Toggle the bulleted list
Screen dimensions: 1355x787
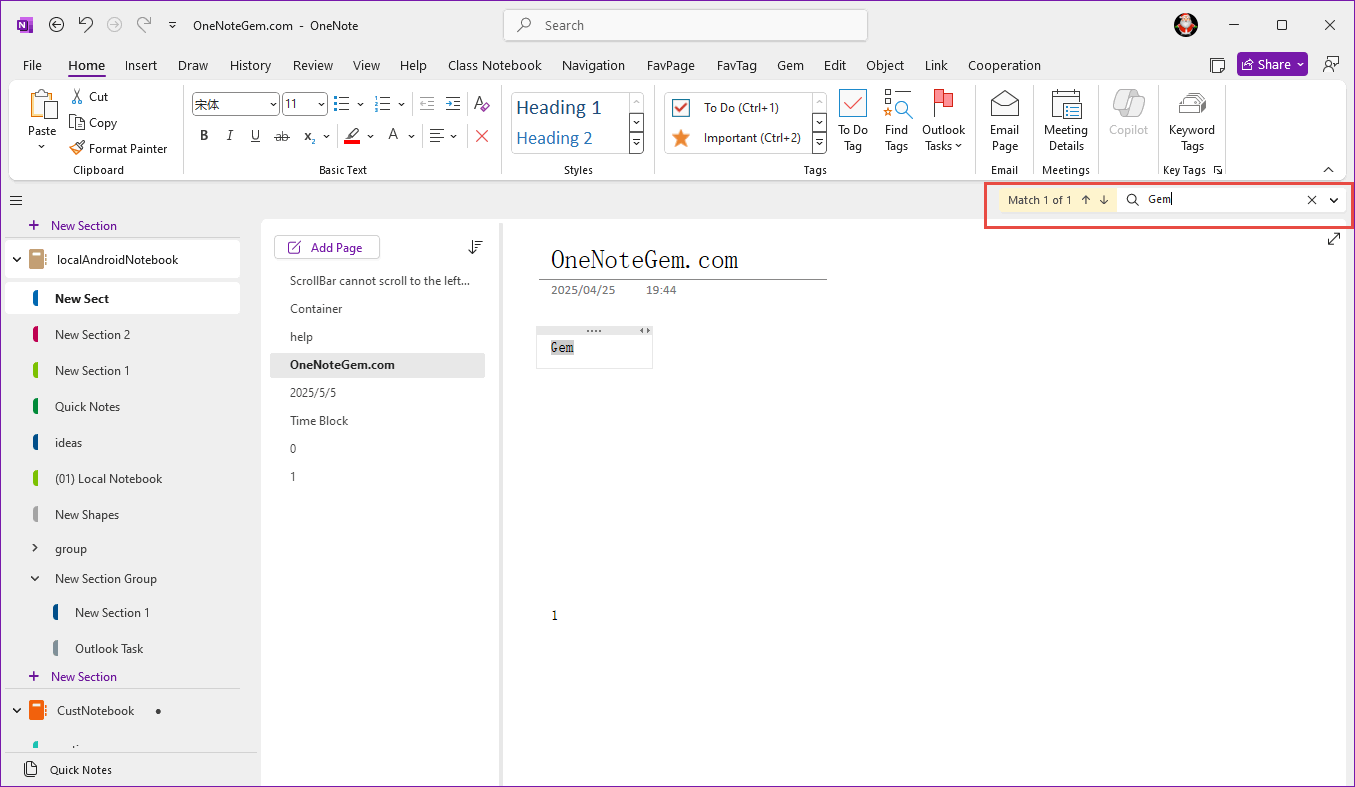341,104
